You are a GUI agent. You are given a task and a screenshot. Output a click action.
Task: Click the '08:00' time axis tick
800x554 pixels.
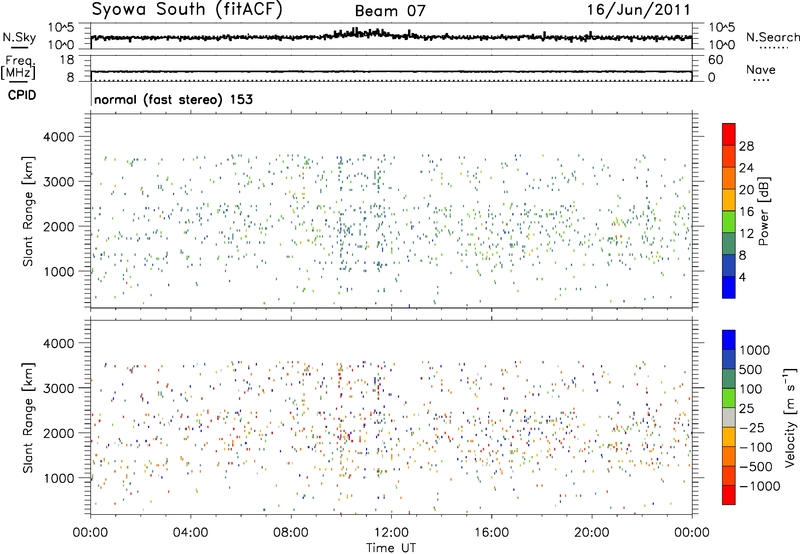tap(291, 532)
